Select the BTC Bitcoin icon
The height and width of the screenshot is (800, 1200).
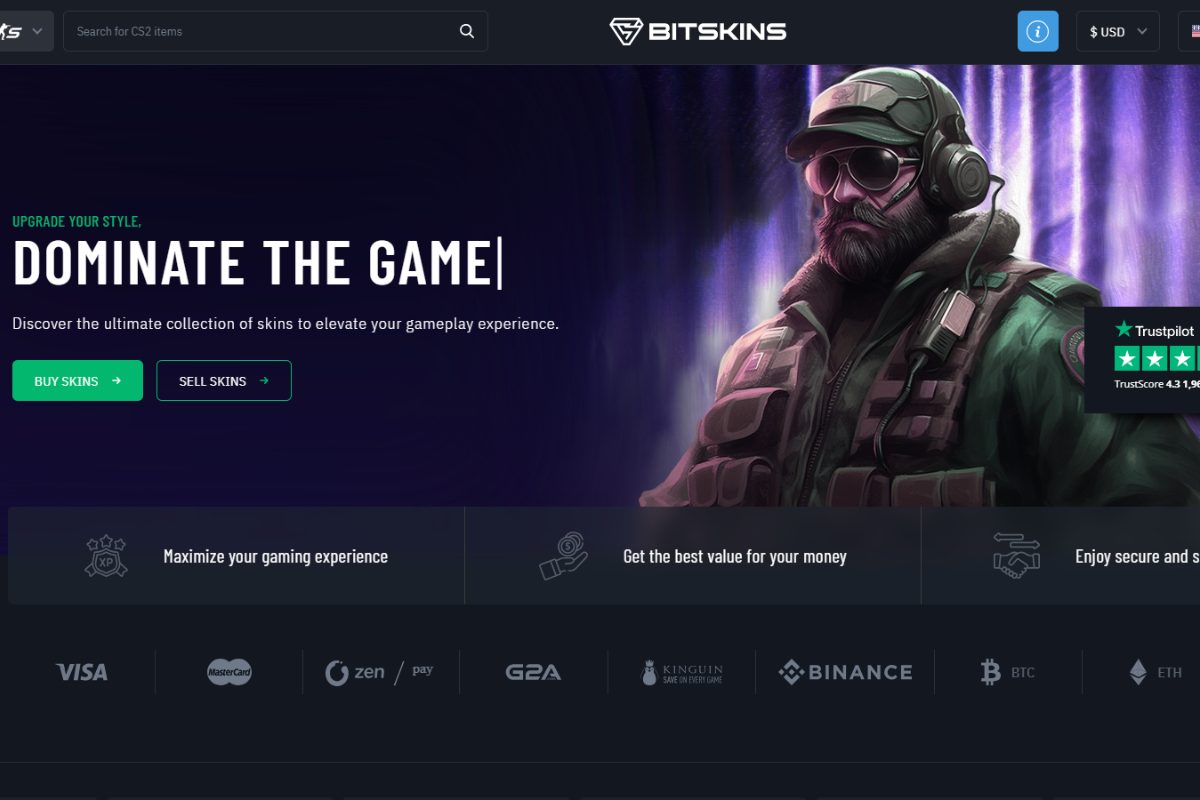1006,671
